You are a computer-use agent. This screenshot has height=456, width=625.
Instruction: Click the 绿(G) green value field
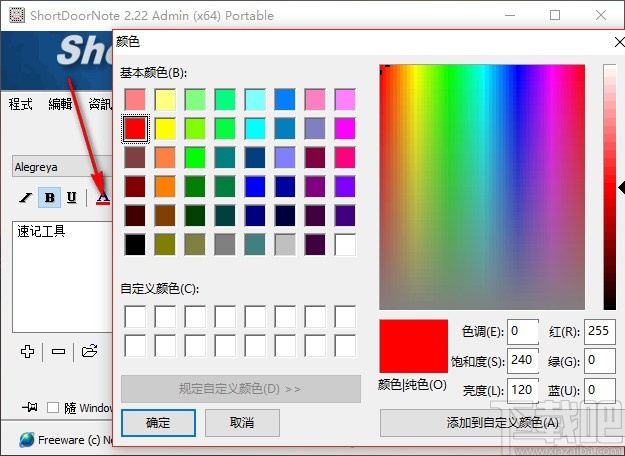600,361
